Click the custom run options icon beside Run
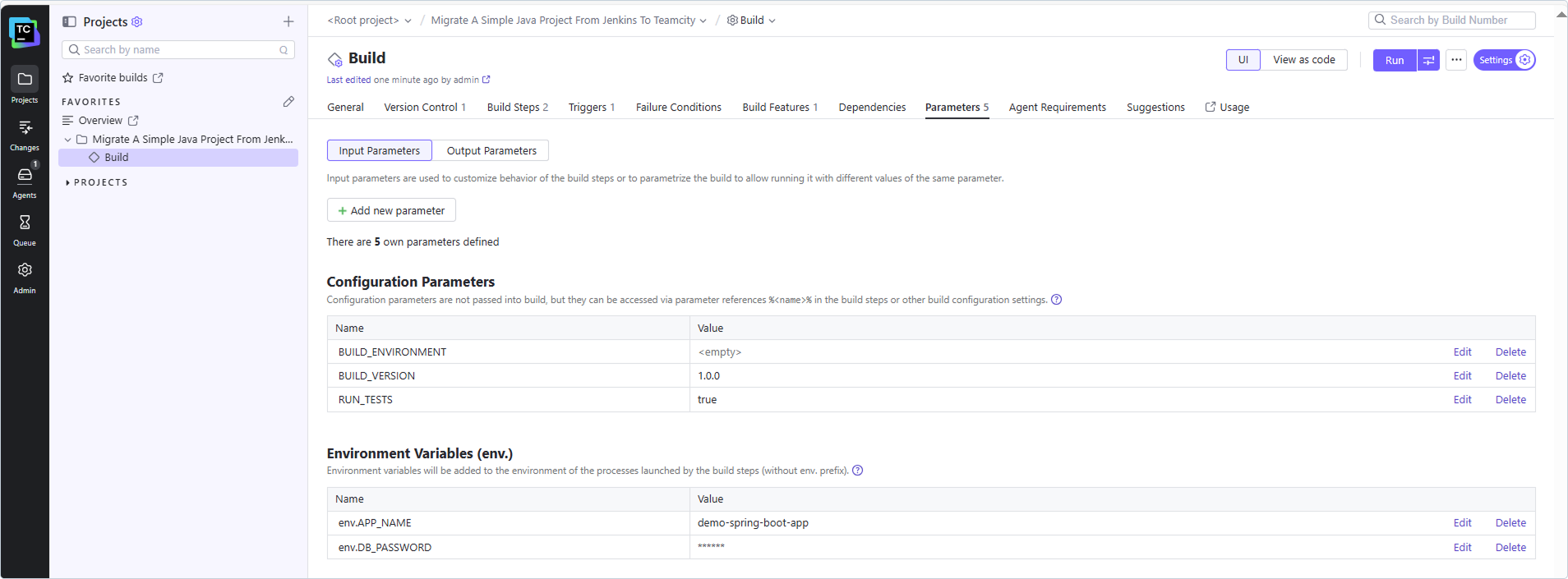This screenshot has width=1568, height=579. click(1429, 60)
